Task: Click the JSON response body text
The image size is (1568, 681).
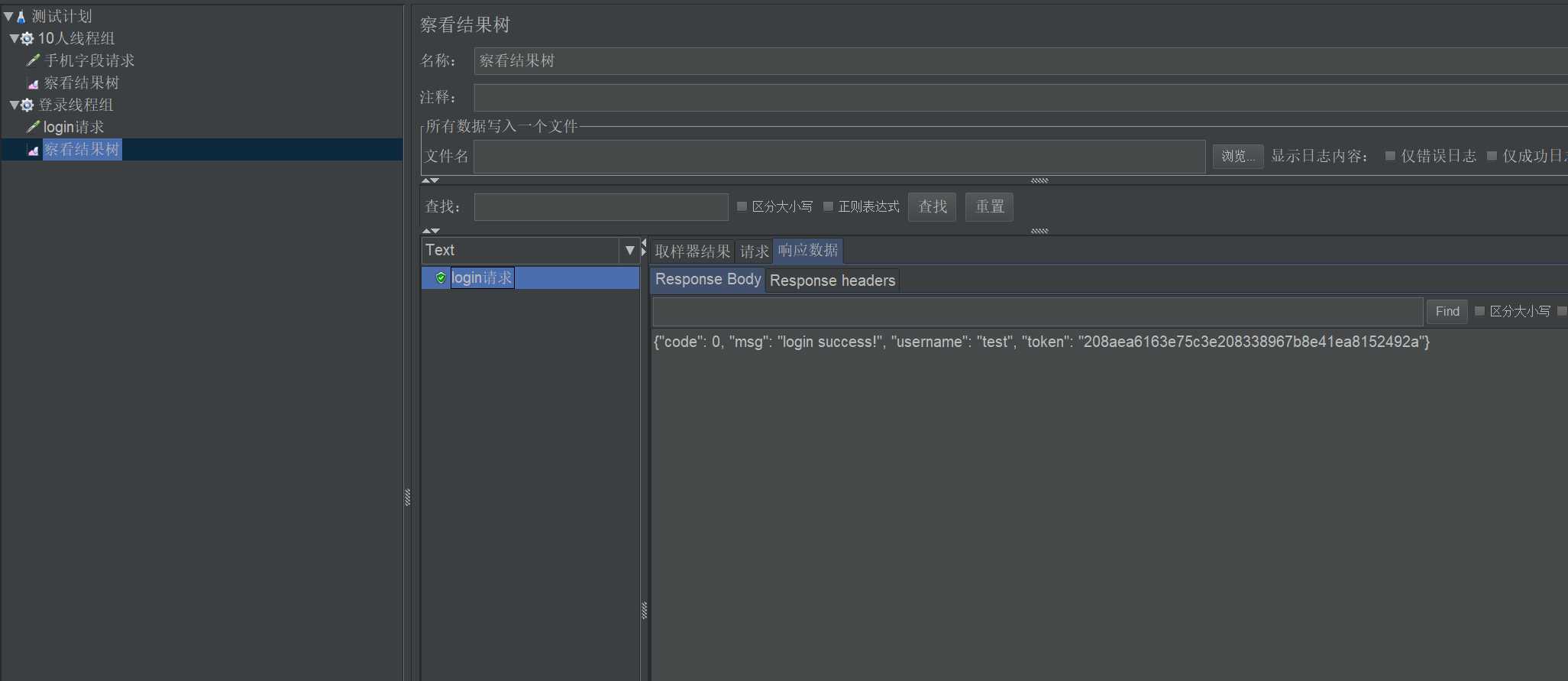Action: pyautogui.click(x=1042, y=342)
